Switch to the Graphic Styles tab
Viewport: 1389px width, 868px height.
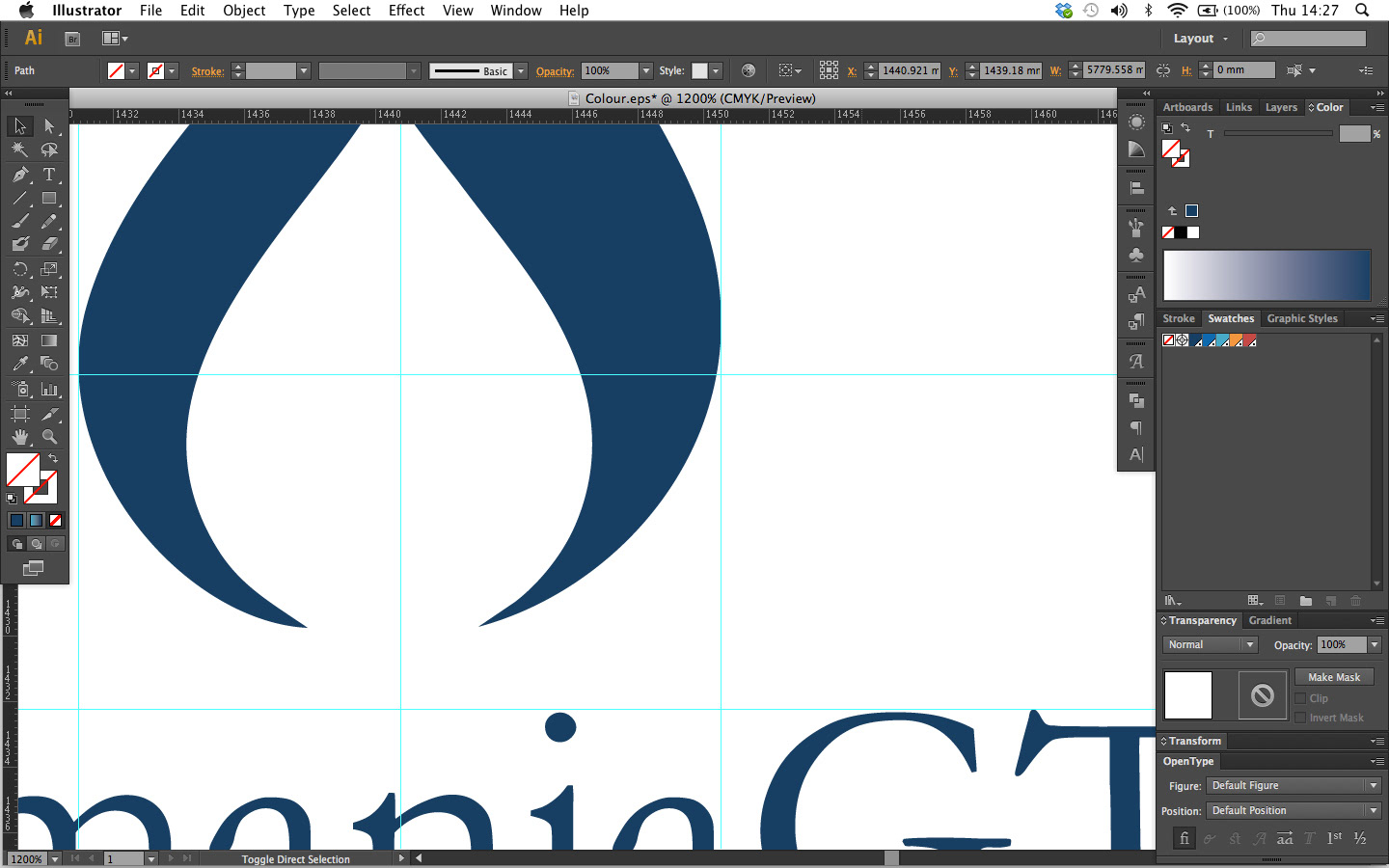[x=1302, y=318]
